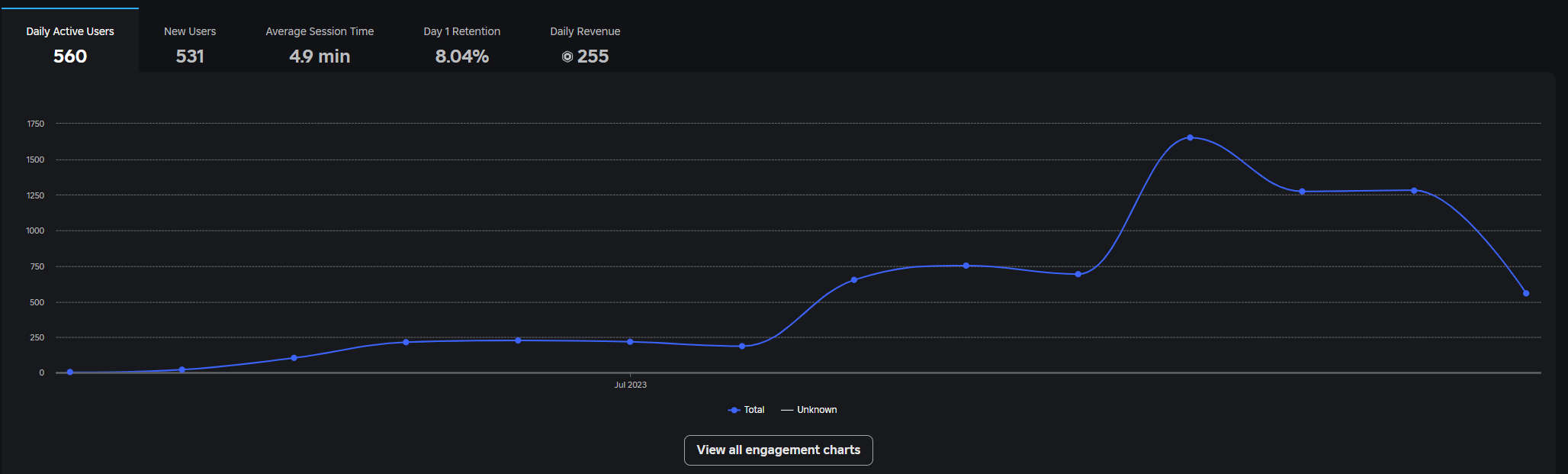
Task: Click the Robux icon beside 255
Action: pos(567,56)
